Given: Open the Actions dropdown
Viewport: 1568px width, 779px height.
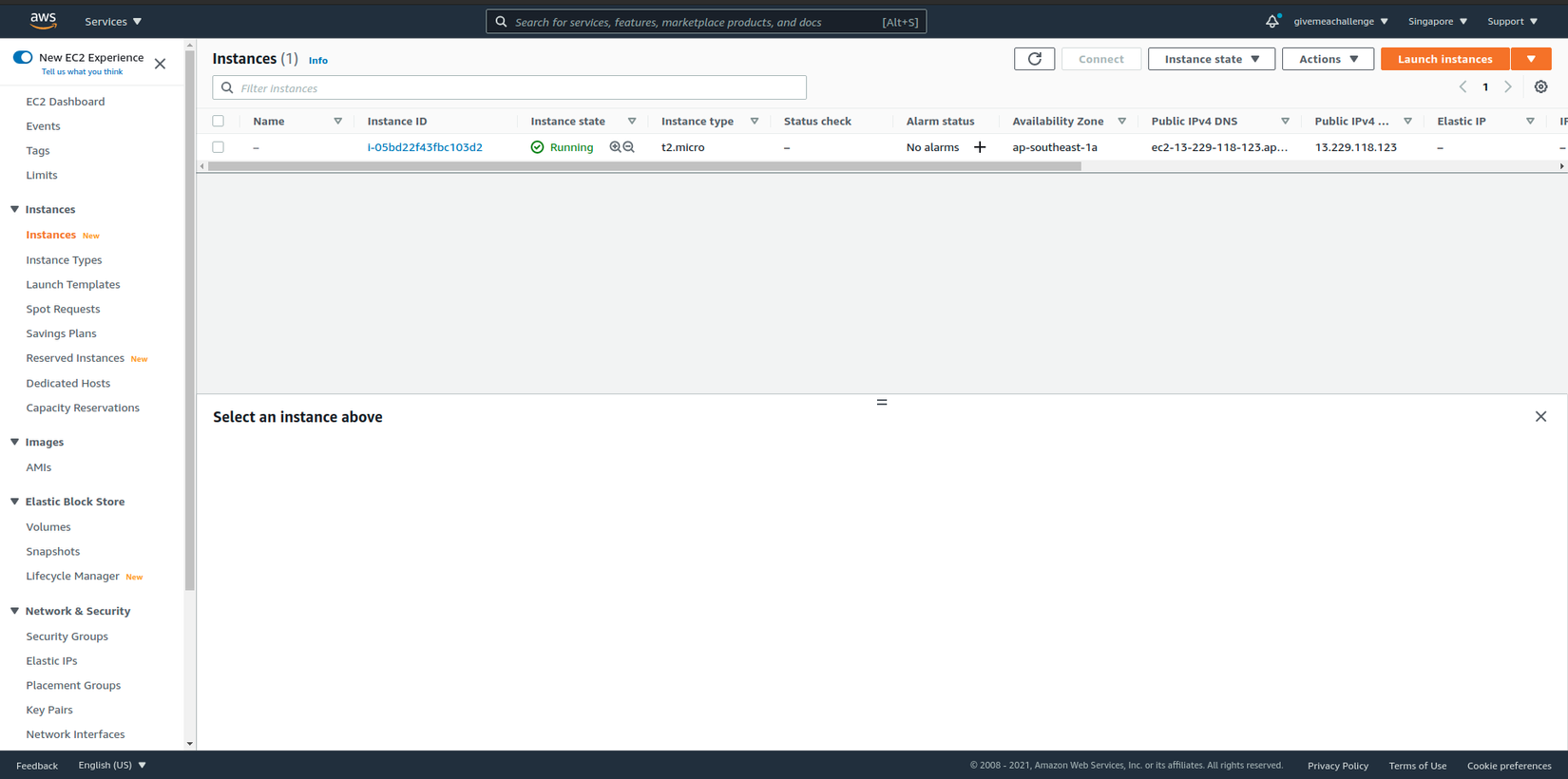Looking at the screenshot, I should pyautogui.click(x=1328, y=59).
